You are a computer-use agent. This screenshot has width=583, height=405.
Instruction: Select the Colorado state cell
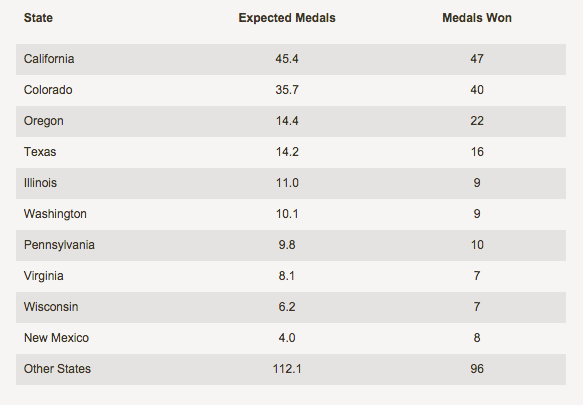[48, 90]
